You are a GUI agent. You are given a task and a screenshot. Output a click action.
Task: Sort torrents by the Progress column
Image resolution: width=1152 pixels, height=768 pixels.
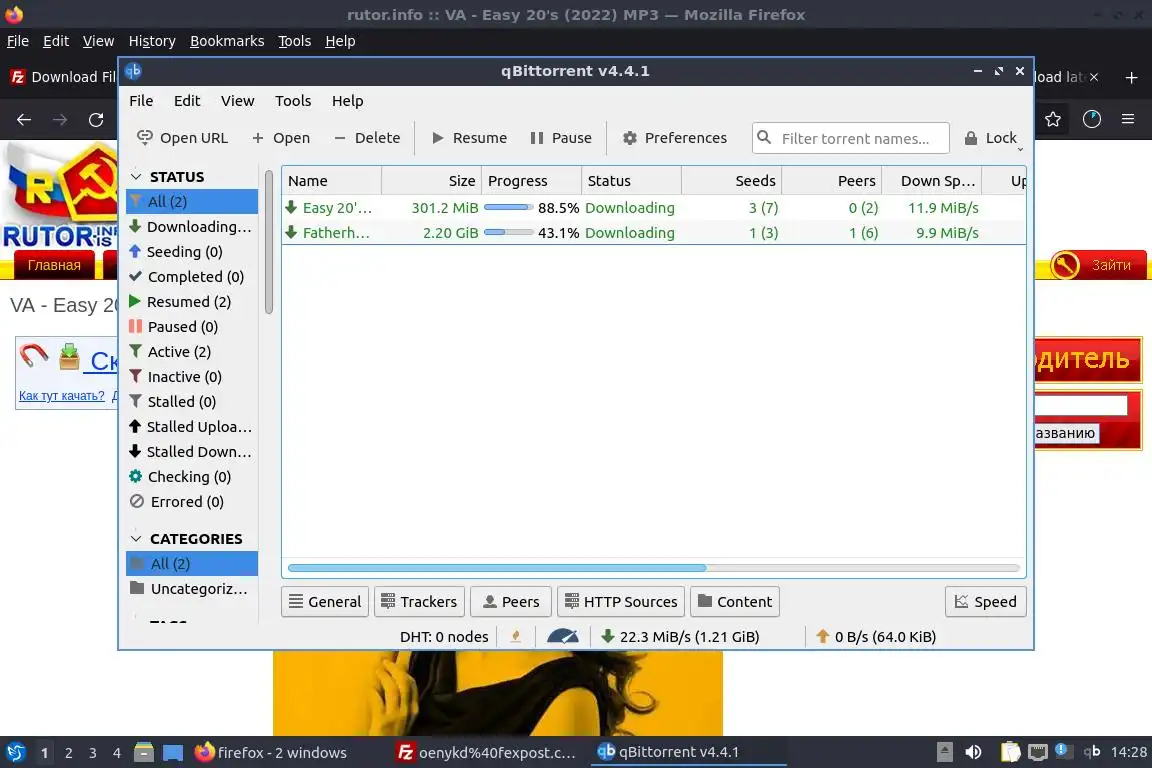click(531, 181)
